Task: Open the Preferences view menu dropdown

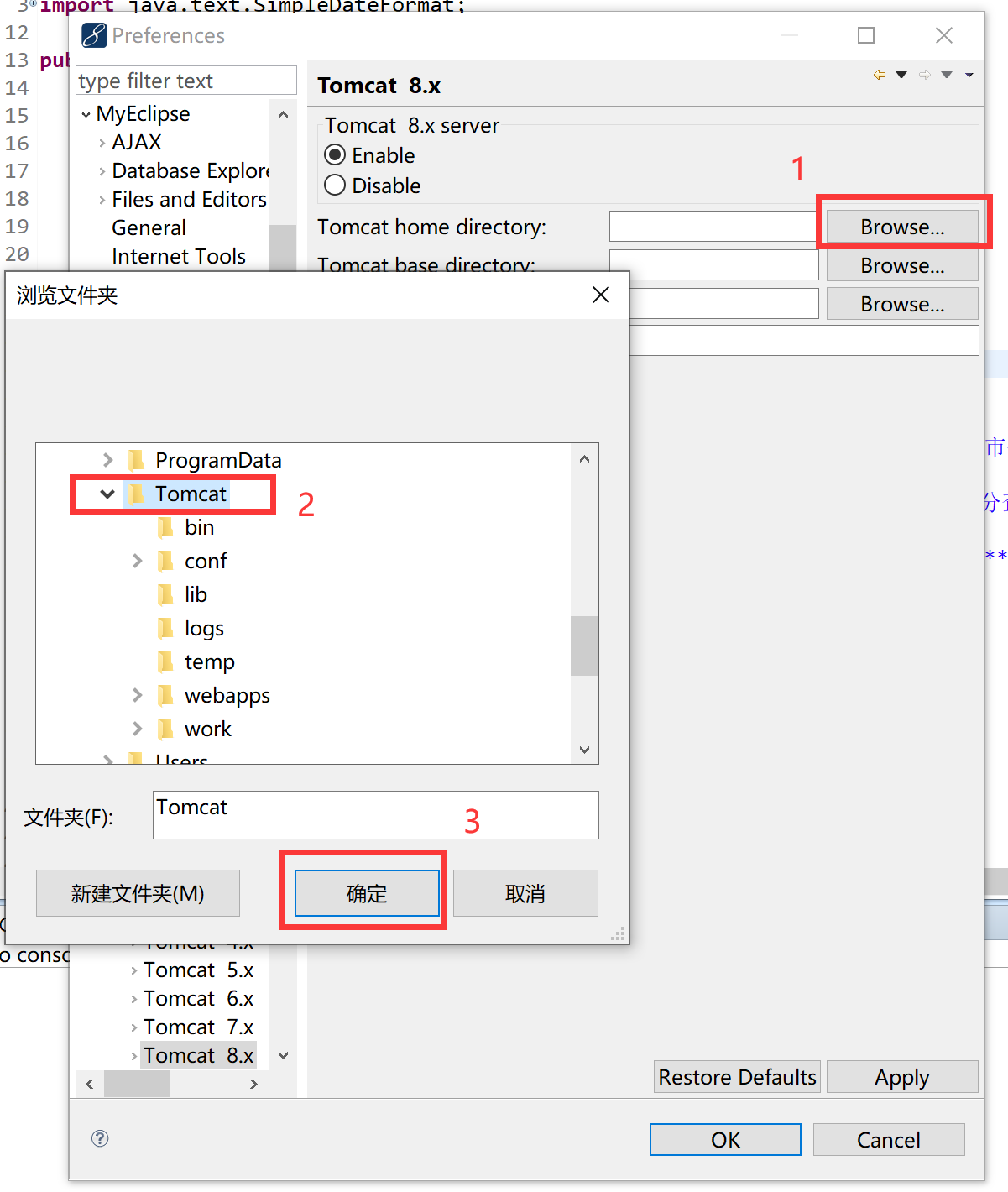Action: click(x=969, y=75)
